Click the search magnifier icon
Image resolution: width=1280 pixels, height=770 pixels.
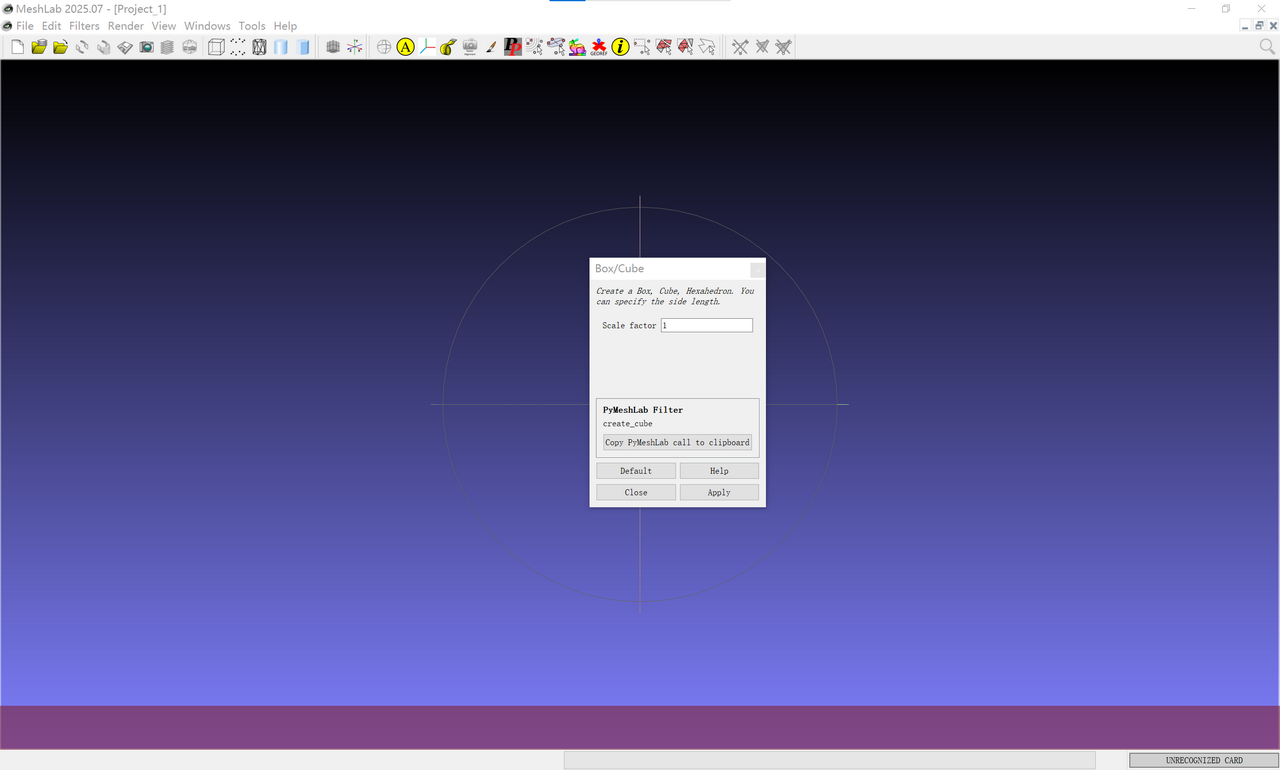(x=1266, y=47)
